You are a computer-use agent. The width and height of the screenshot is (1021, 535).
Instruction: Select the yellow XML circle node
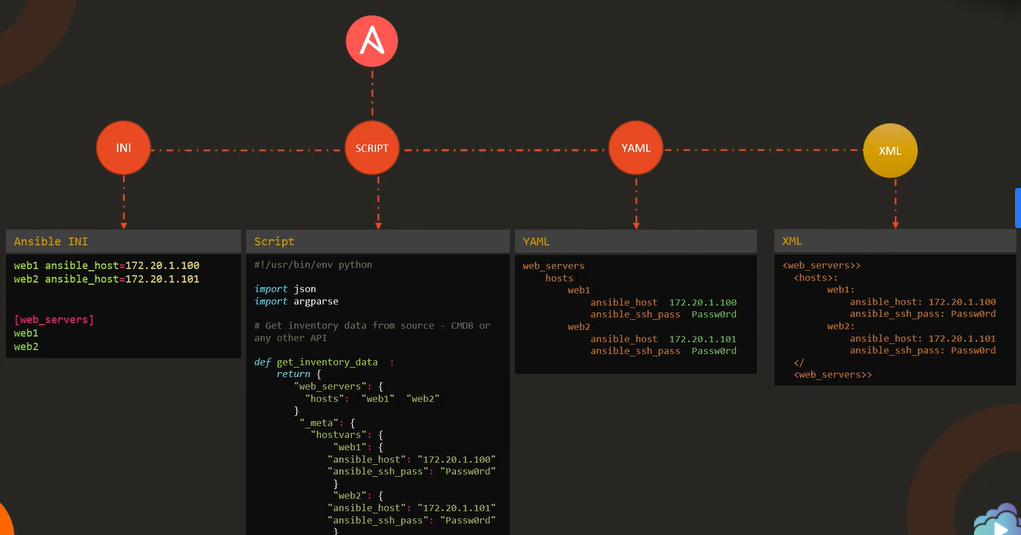890,150
